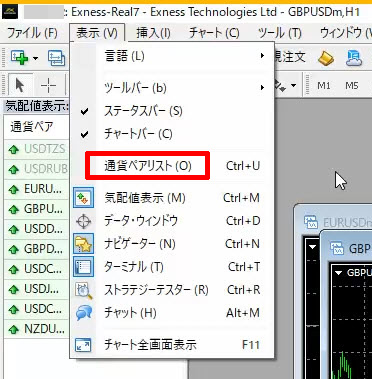Click the new chart icon with green plus

[19, 58]
